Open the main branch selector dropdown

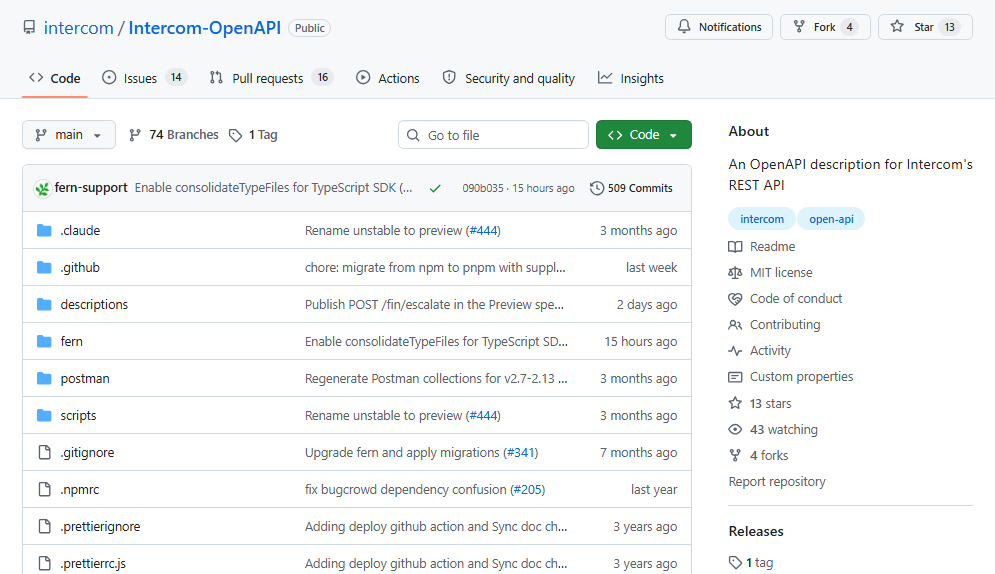pyautogui.click(x=69, y=134)
